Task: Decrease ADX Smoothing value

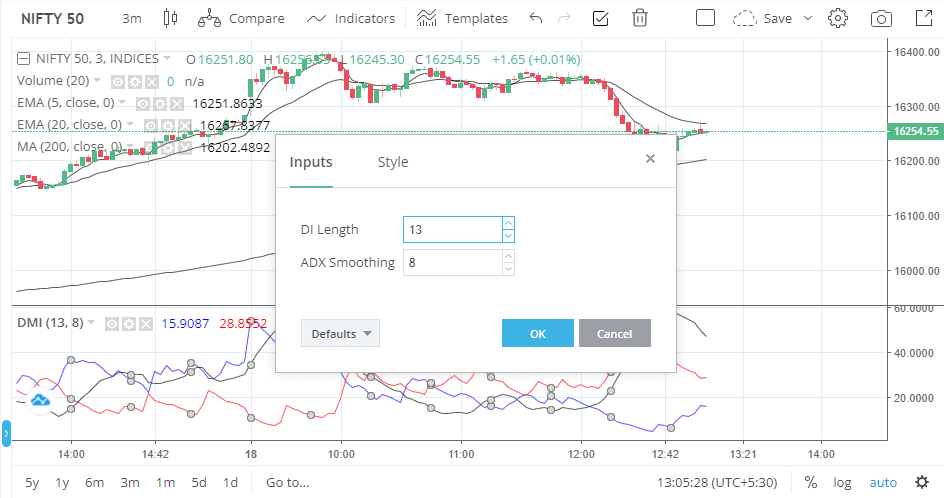Action: (x=508, y=269)
